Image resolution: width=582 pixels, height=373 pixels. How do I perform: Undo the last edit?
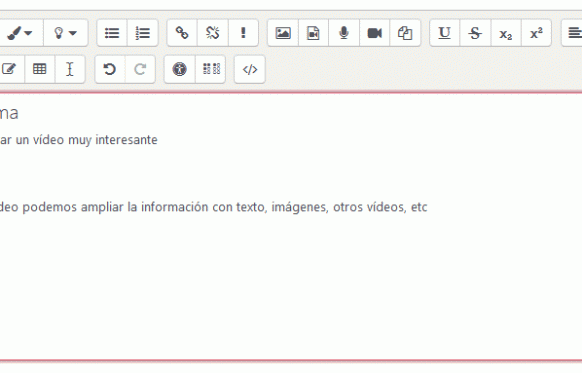[110, 69]
